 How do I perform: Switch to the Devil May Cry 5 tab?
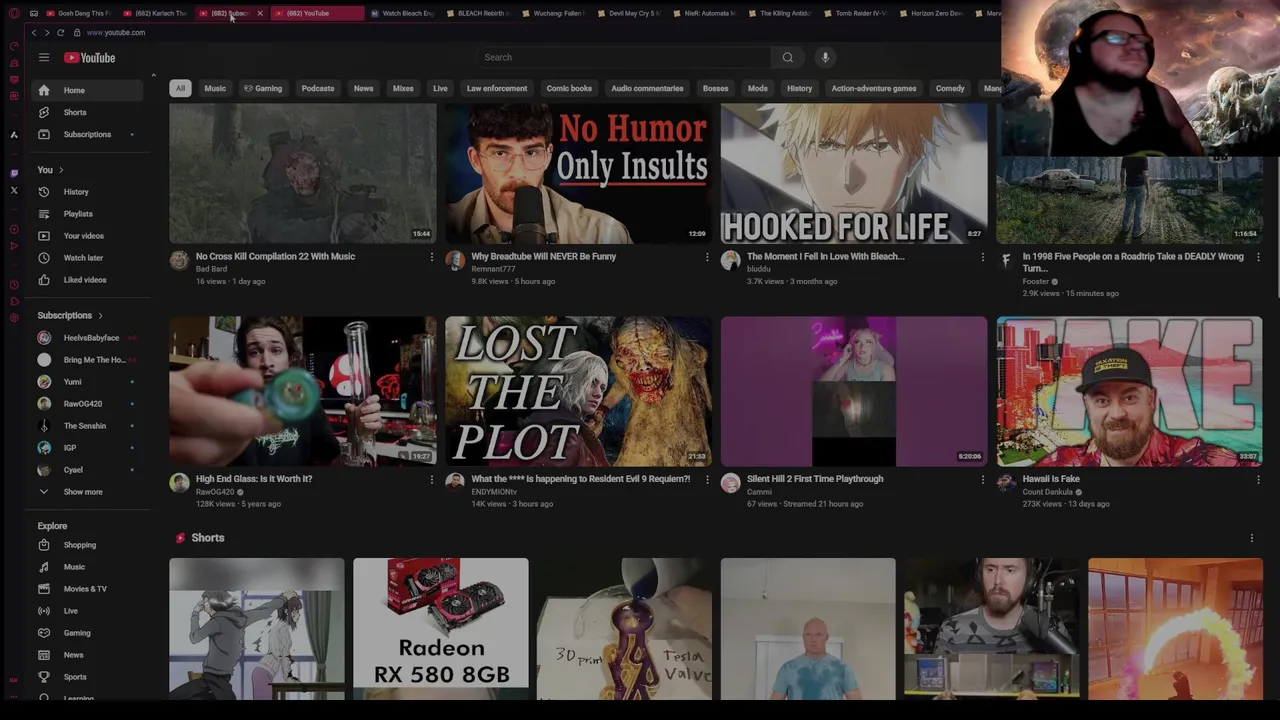pyautogui.click(x=629, y=13)
